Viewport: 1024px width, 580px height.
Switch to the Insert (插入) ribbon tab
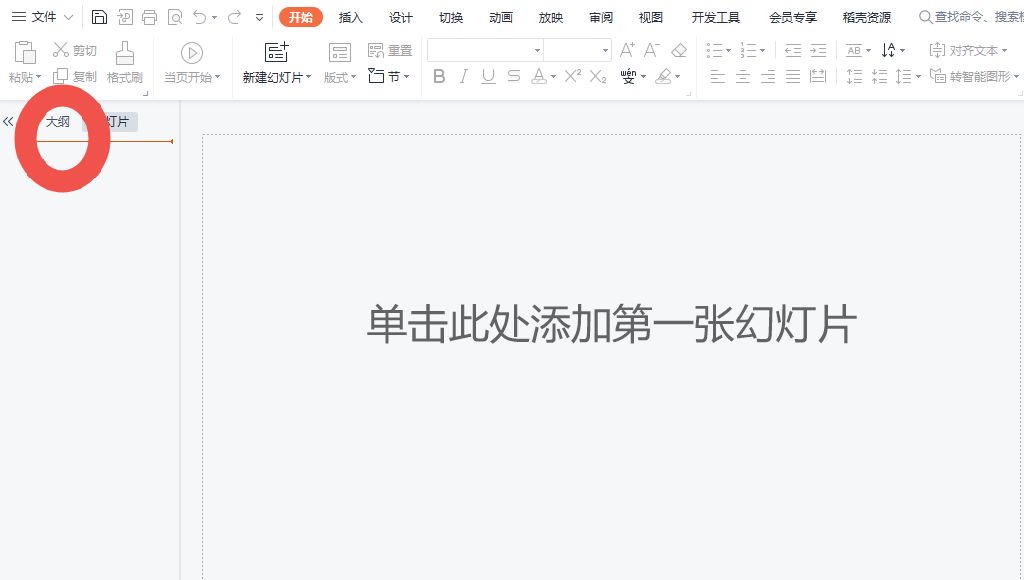coord(350,17)
